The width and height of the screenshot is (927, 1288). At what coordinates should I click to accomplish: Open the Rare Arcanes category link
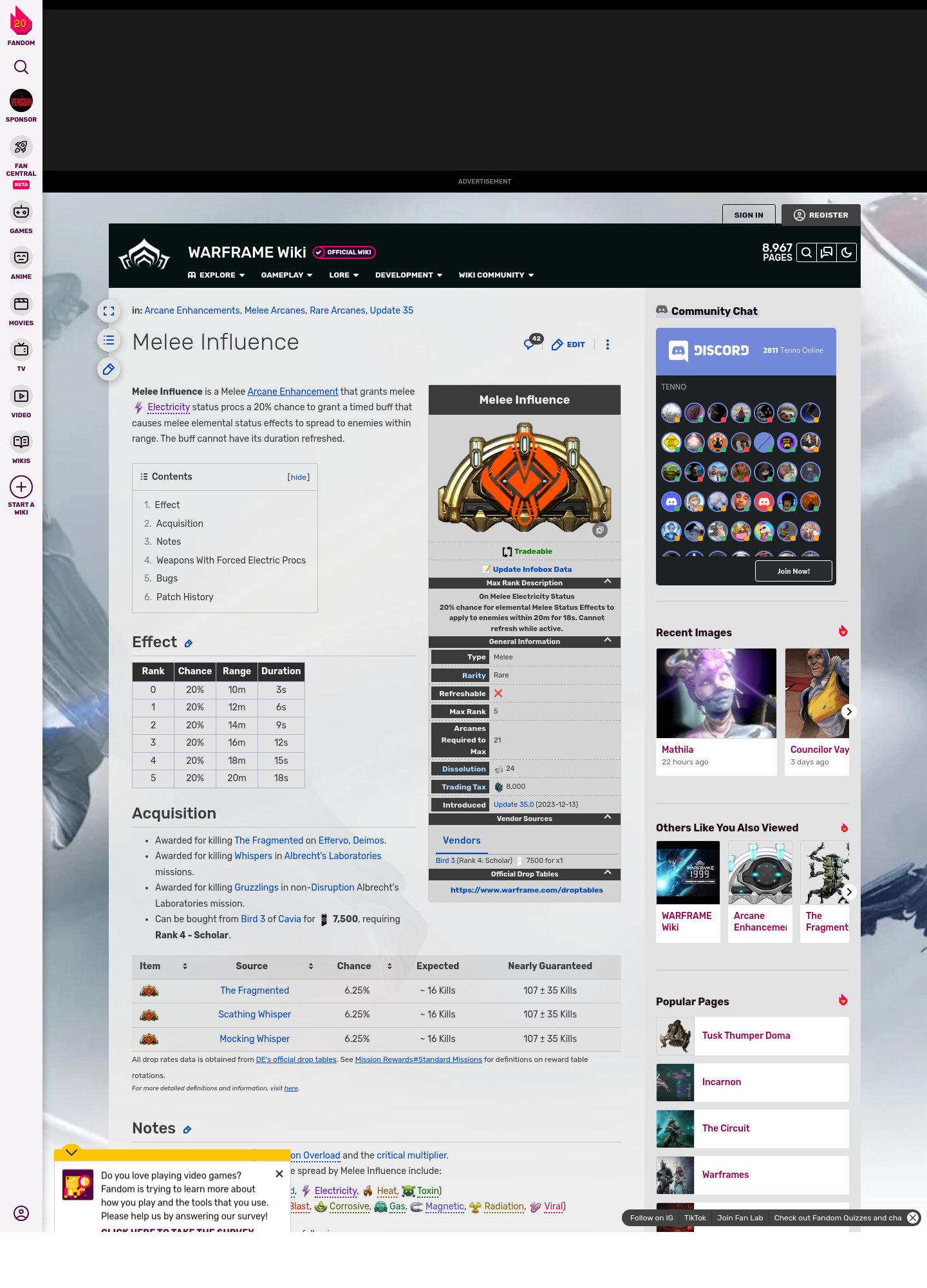click(x=337, y=310)
